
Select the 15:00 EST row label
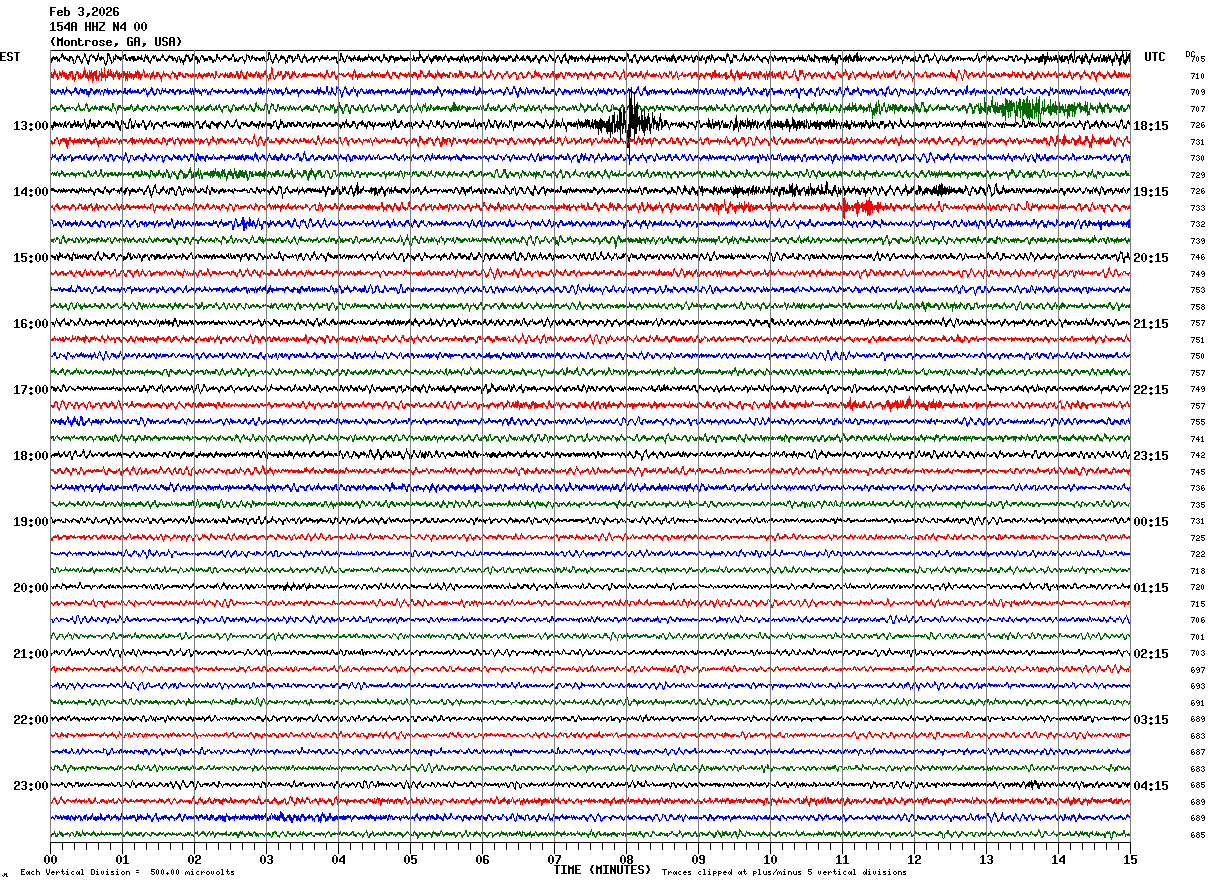click(x=31, y=258)
